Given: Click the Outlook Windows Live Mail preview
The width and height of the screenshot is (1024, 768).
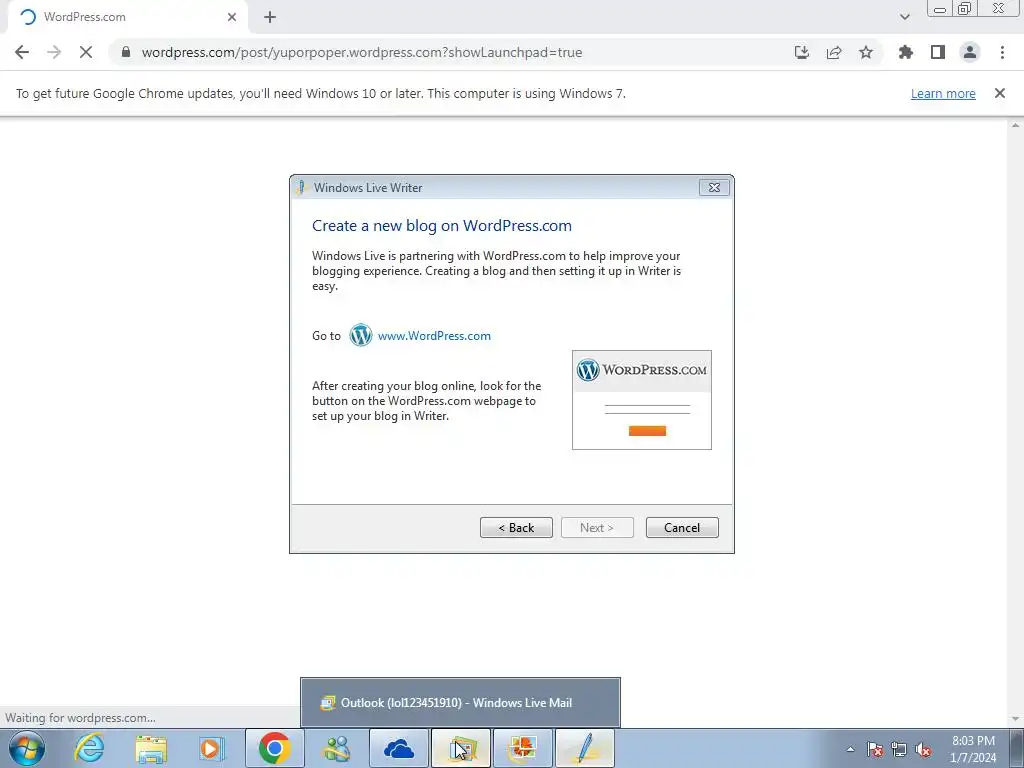Looking at the screenshot, I should click(x=460, y=703).
